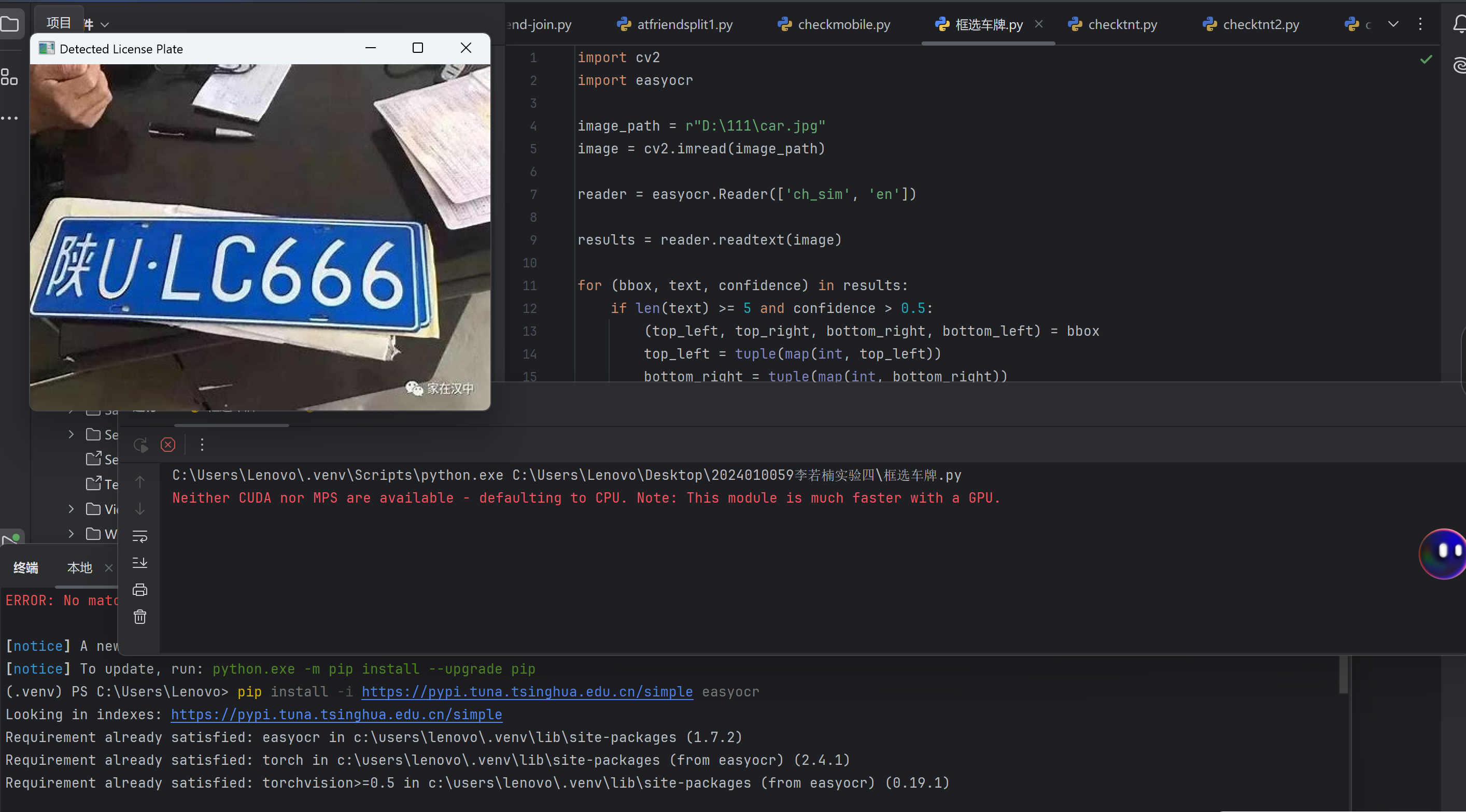Toggle soft-wrap in the run console
Screen dimensions: 1466x812
(x=140, y=536)
